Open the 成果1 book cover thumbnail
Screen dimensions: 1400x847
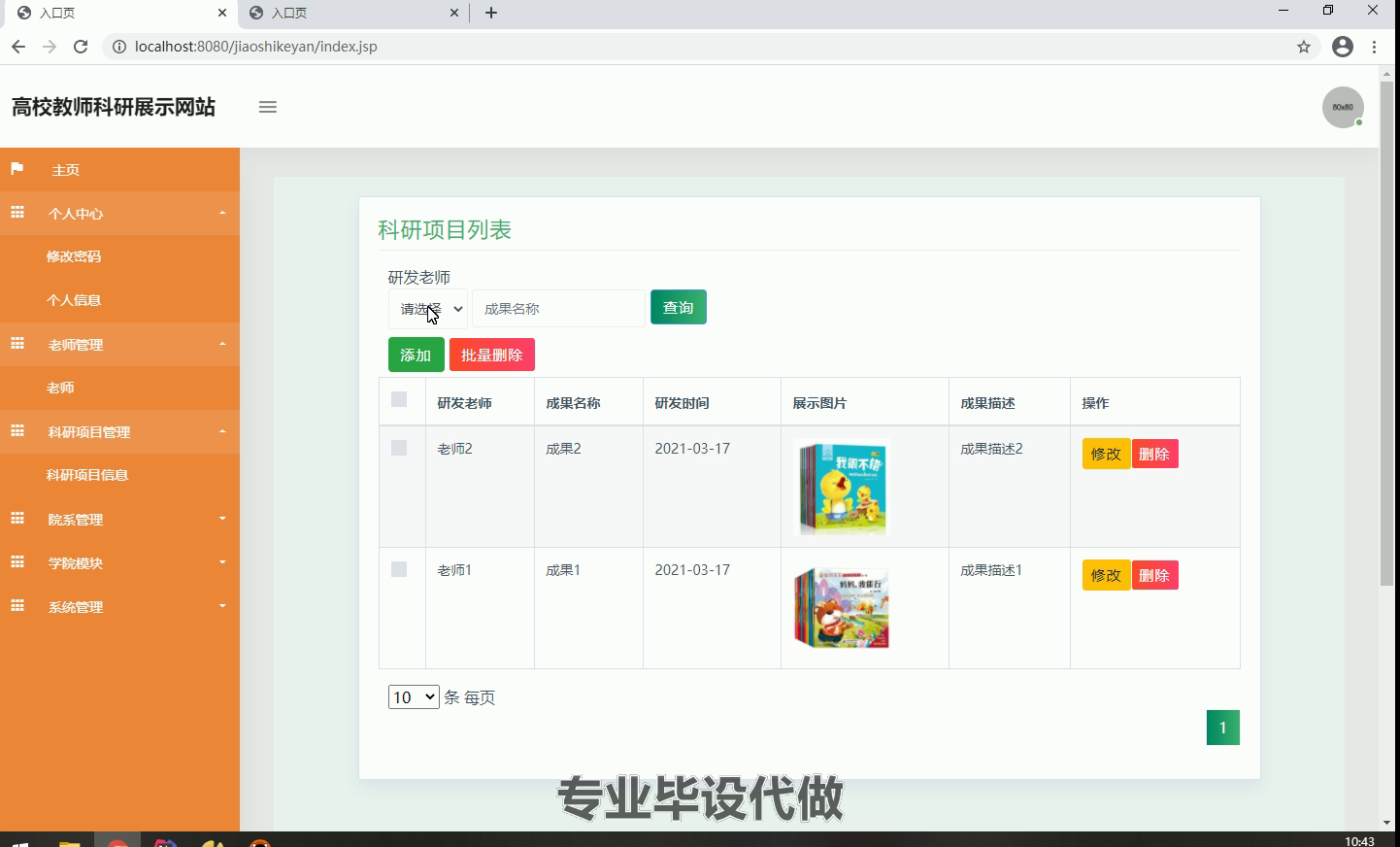(x=842, y=608)
